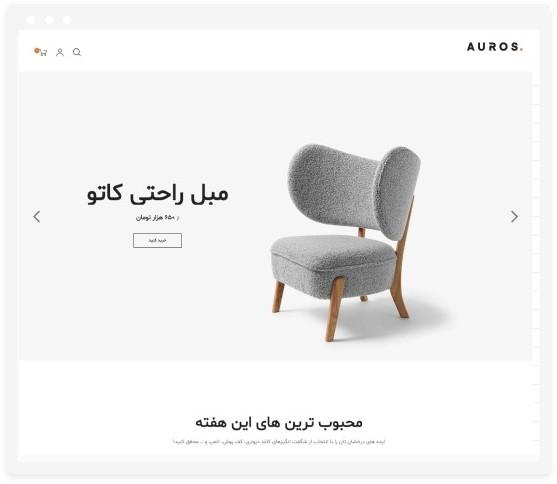Open the user account icon
This screenshot has height=484, width=557.
click(x=60, y=52)
